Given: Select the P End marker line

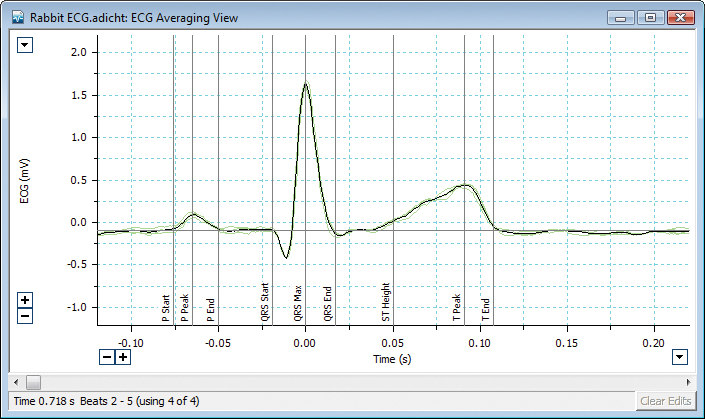Looking at the screenshot, I should [x=218, y=150].
